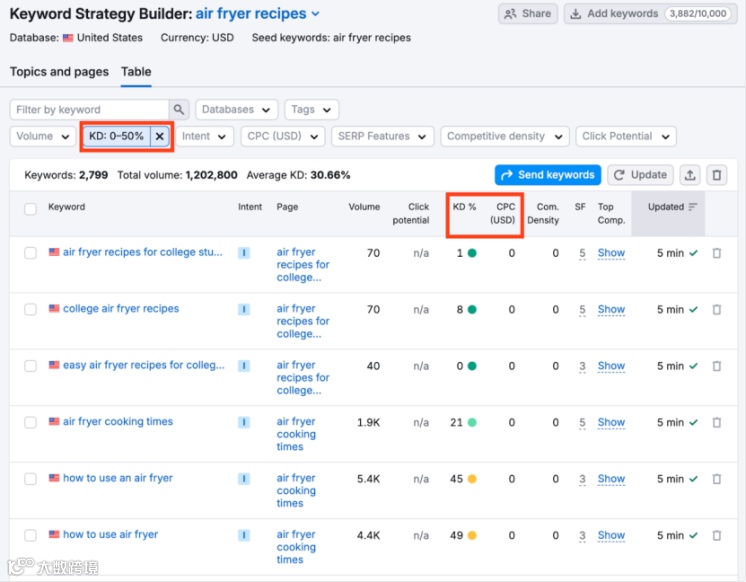Sort by the CPC (USD) column header
The width and height of the screenshot is (746, 582).
point(502,213)
